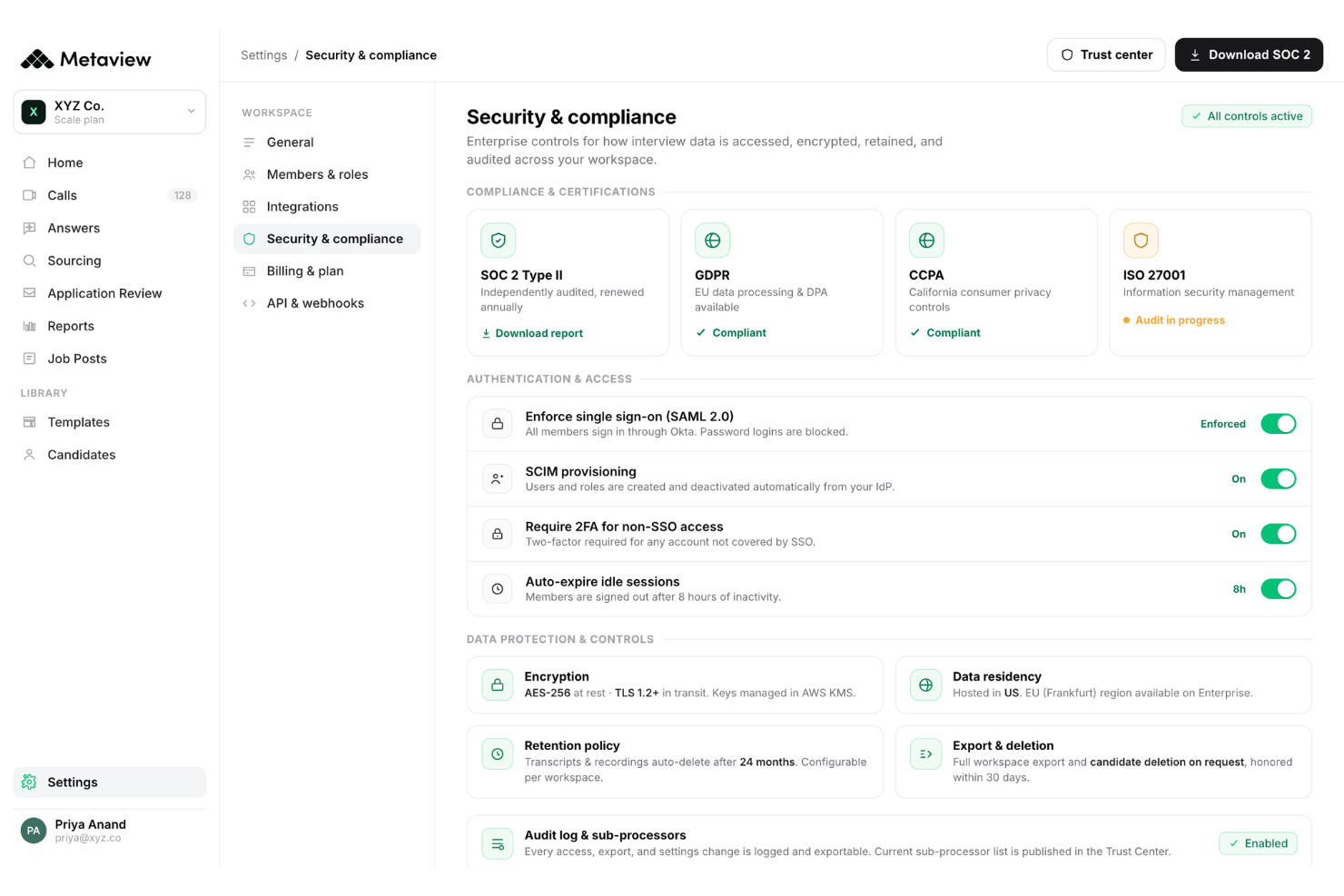Open Calls in the sidebar
The width and height of the screenshot is (1344, 896).
coord(110,195)
